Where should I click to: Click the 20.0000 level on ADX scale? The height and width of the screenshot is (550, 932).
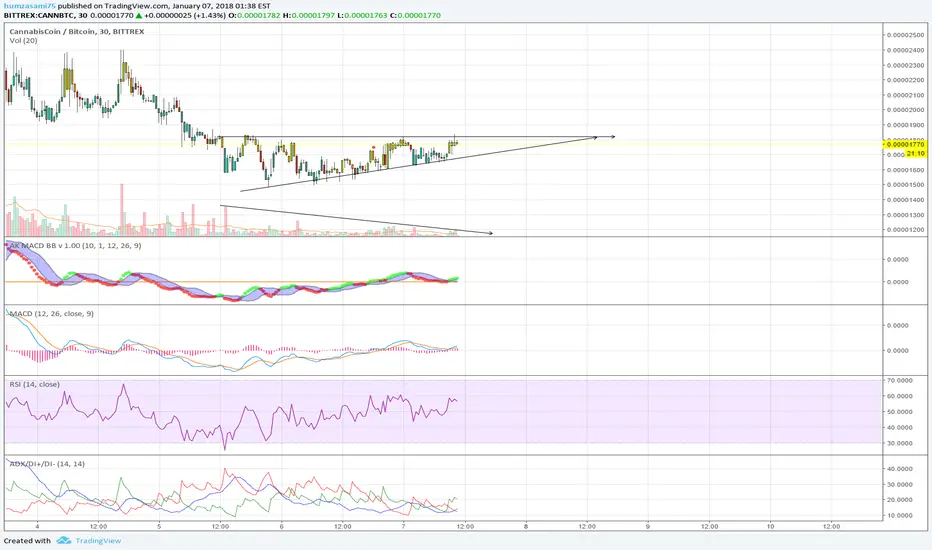pyautogui.click(x=900, y=499)
